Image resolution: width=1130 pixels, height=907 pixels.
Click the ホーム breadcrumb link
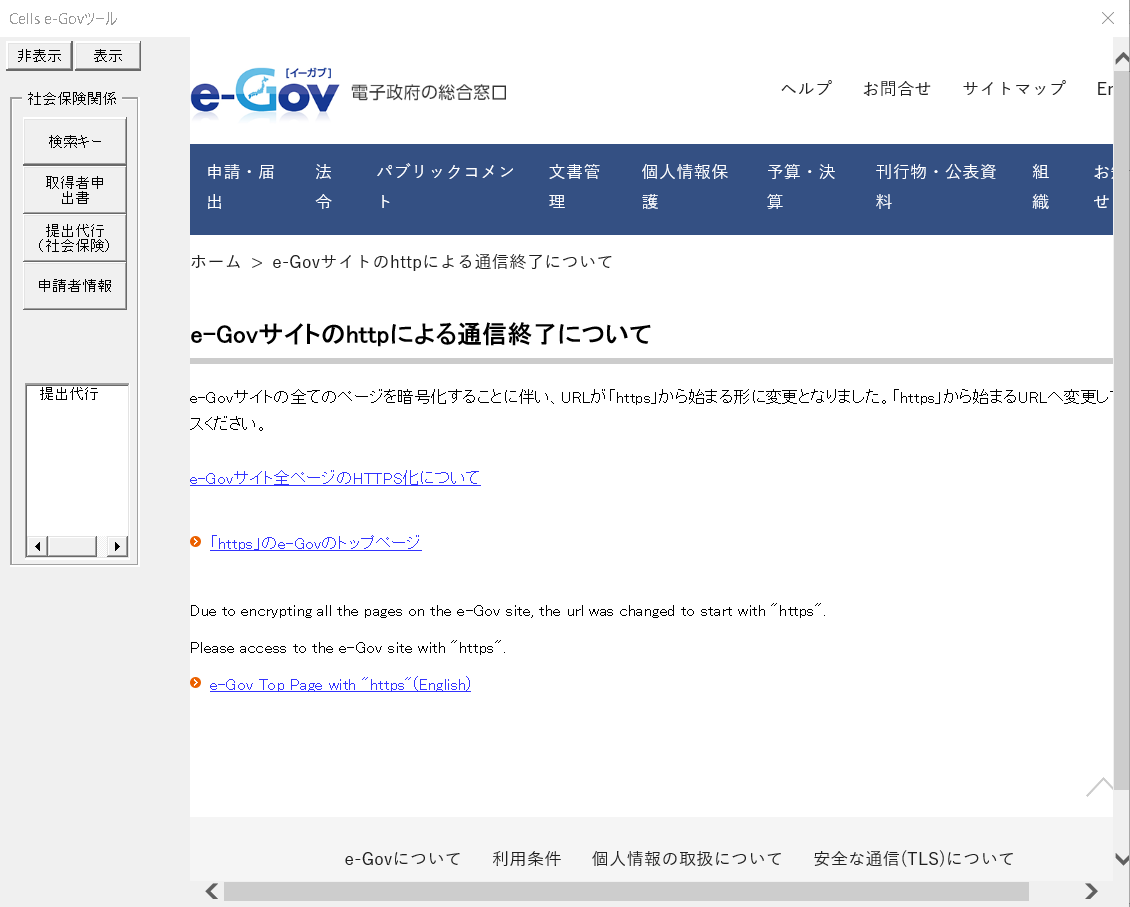coord(215,262)
